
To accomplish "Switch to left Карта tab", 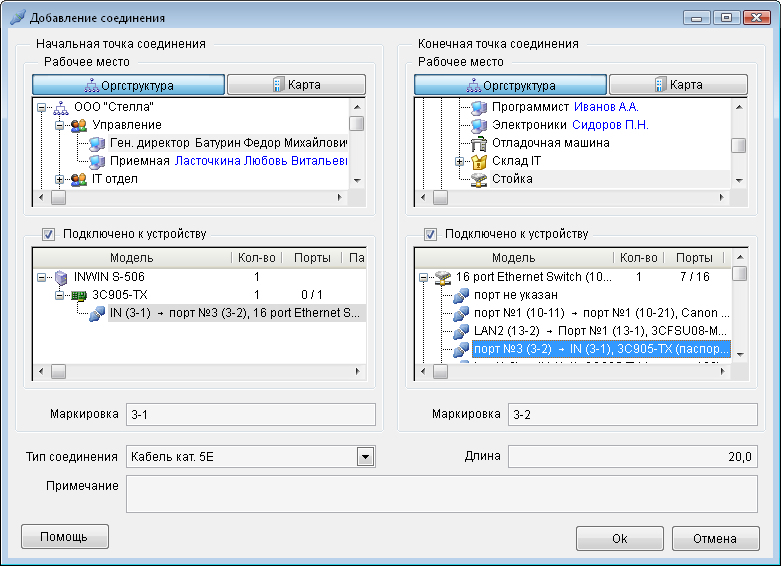I will point(296,85).
